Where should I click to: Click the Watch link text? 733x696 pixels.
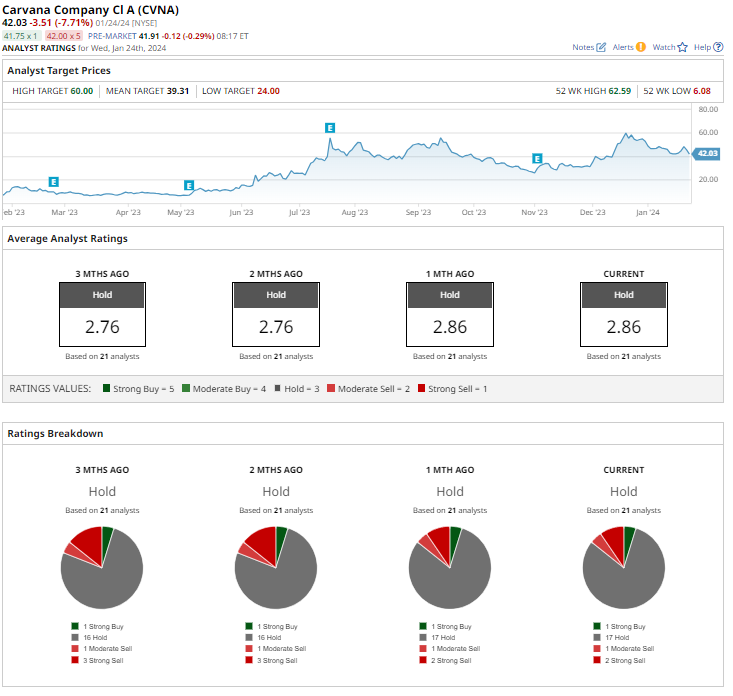coord(664,47)
